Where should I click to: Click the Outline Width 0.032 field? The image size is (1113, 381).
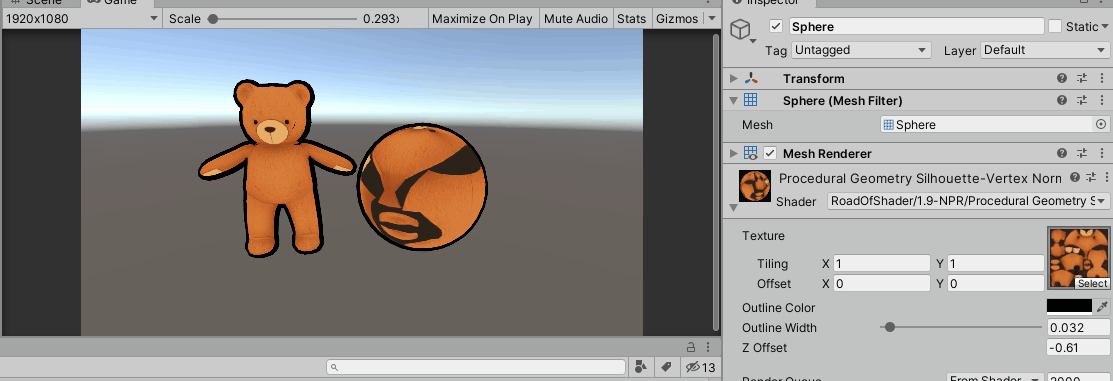coord(1078,327)
